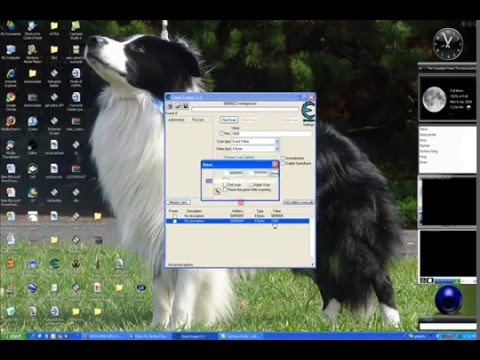Launch Mozilla Firefox from the desktop

(11, 123)
